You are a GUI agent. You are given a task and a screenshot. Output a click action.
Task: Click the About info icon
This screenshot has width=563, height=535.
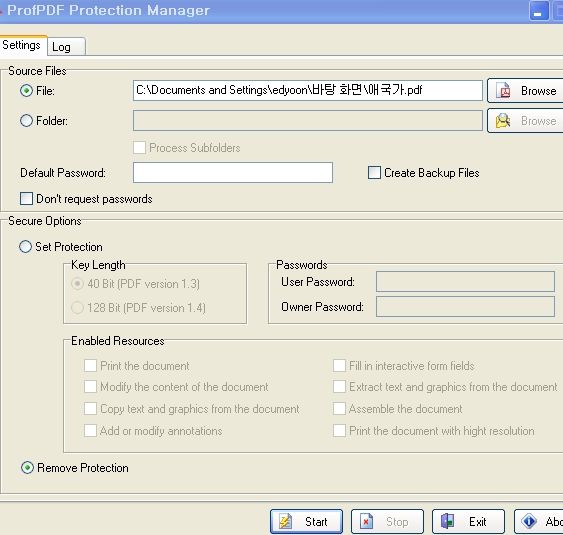coord(529,521)
